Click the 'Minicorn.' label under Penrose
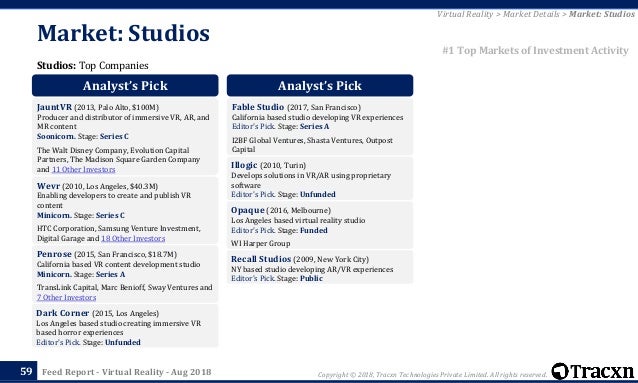This screenshot has width=638, height=383. pyautogui.click(x=54, y=274)
